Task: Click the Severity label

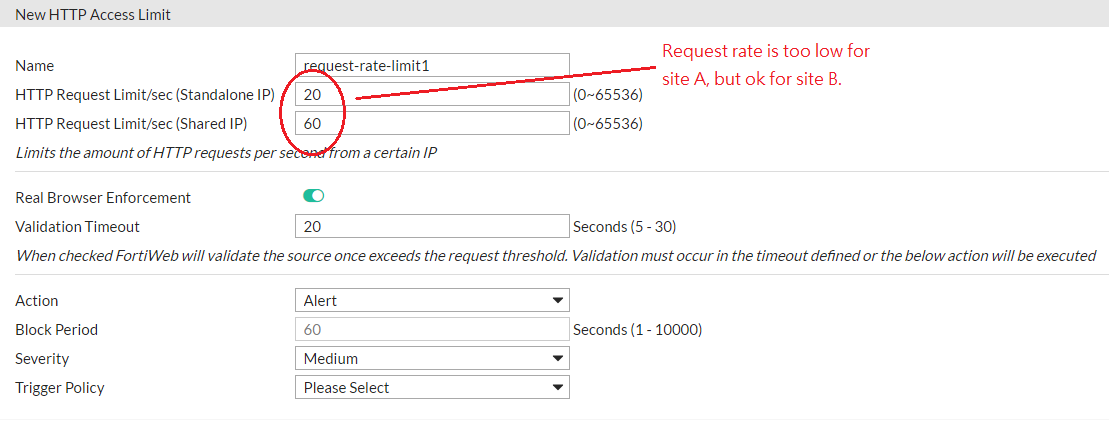Action: coord(43,358)
